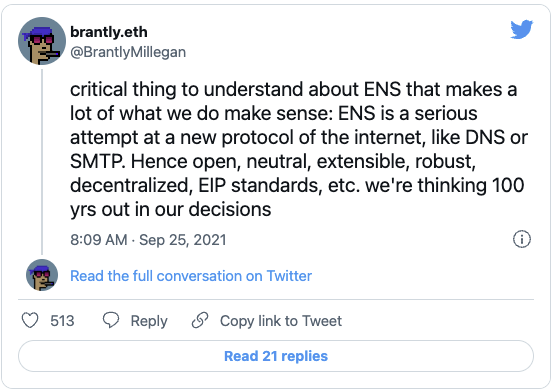Screen dimensions: 552x390
Task: Visit the @BrantlyMillegan handle
Action: pos(128,52)
